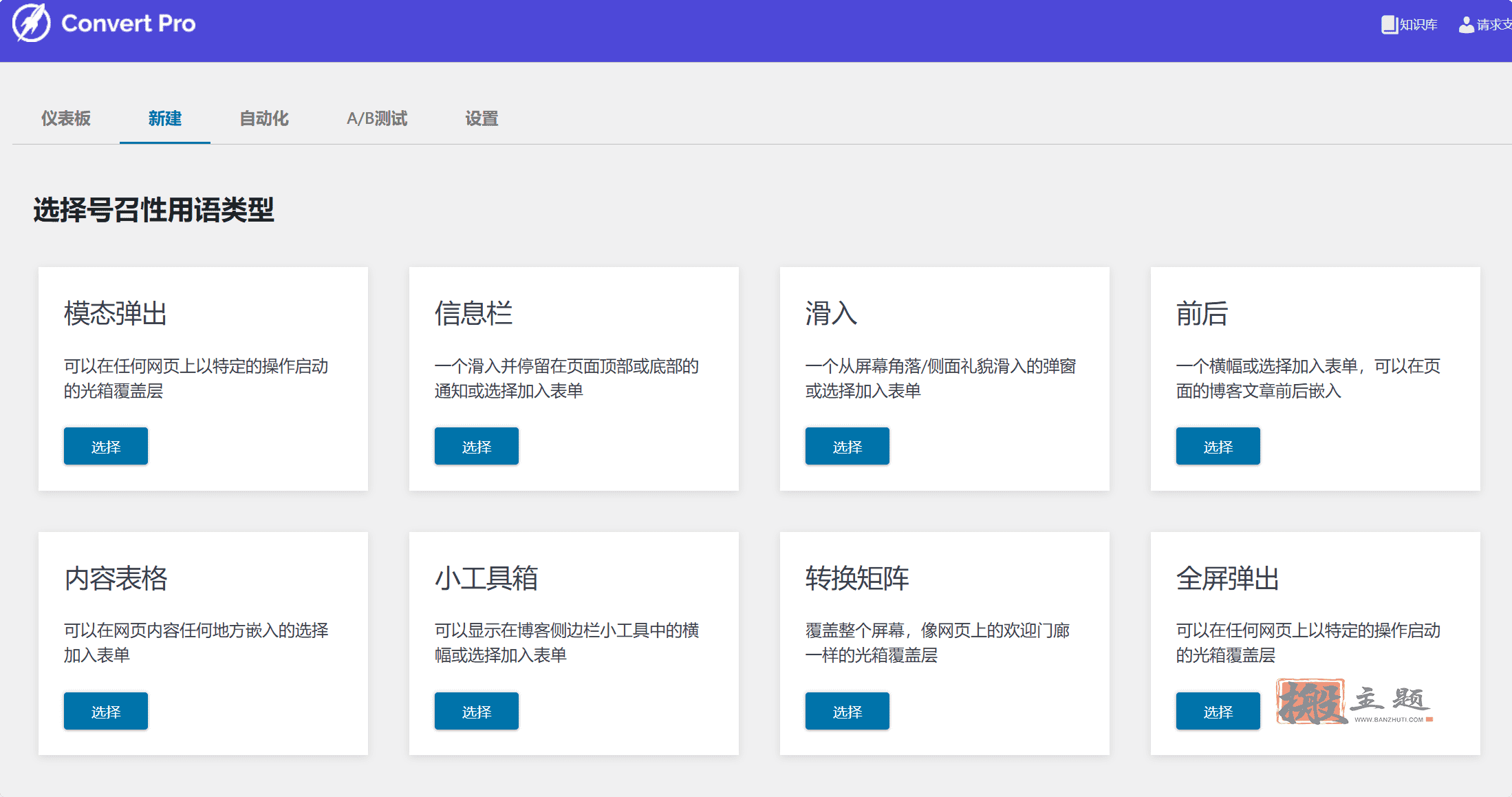Click 选择 button for 信息栏
Viewport: 1512px width, 797px height.
(x=477, y=446)
